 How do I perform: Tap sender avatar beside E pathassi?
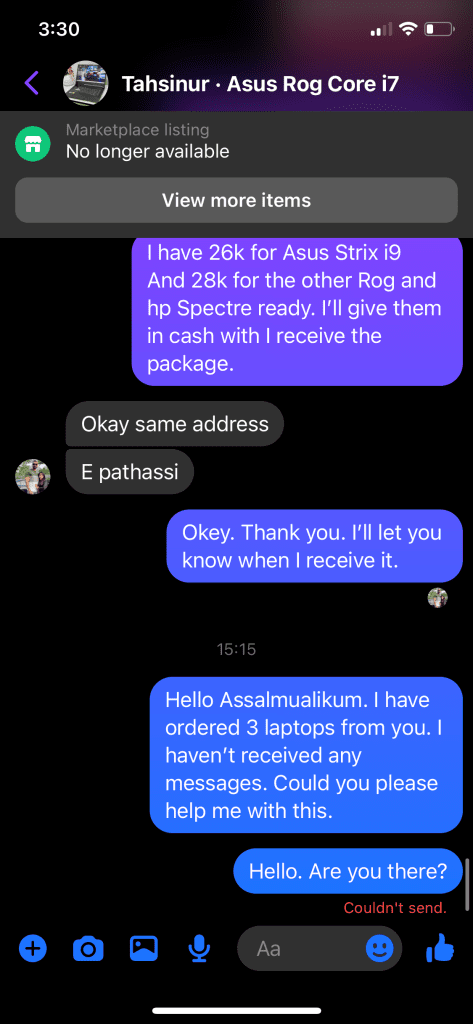click(x=33, y=476)
